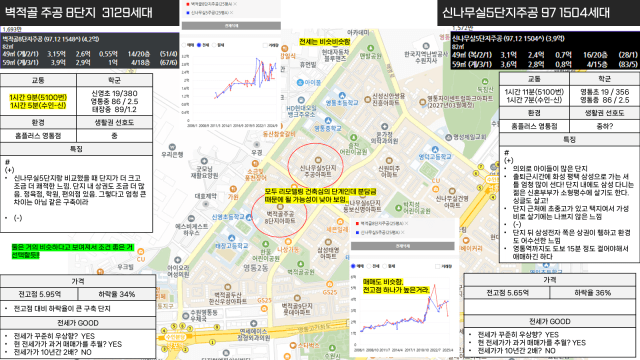640x360 pixels.
Task: Click the 맨발공원 park icon
Action: tap(371, 48)
